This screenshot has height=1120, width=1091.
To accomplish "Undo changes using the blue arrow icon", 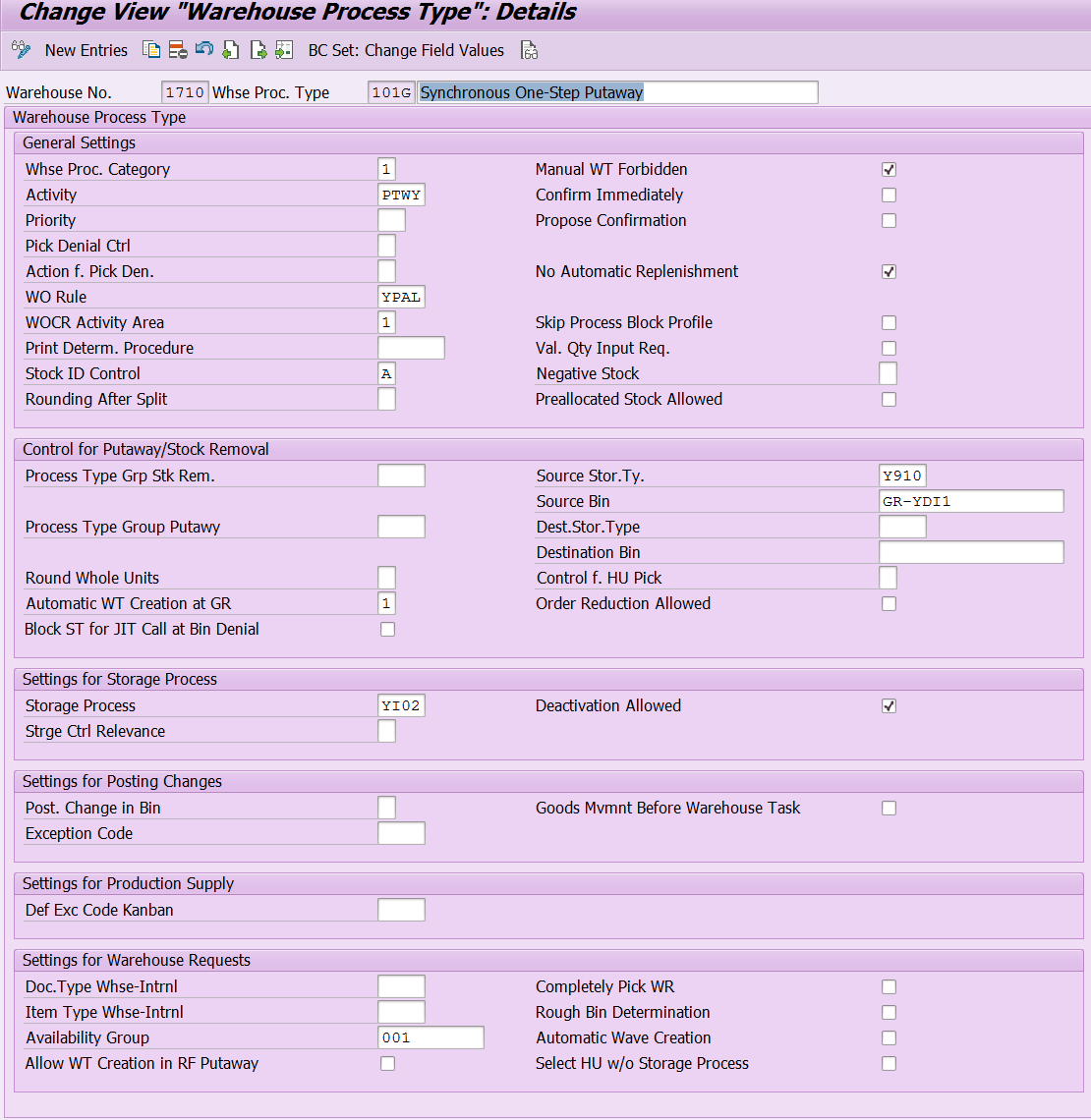I will click(204, 50).
